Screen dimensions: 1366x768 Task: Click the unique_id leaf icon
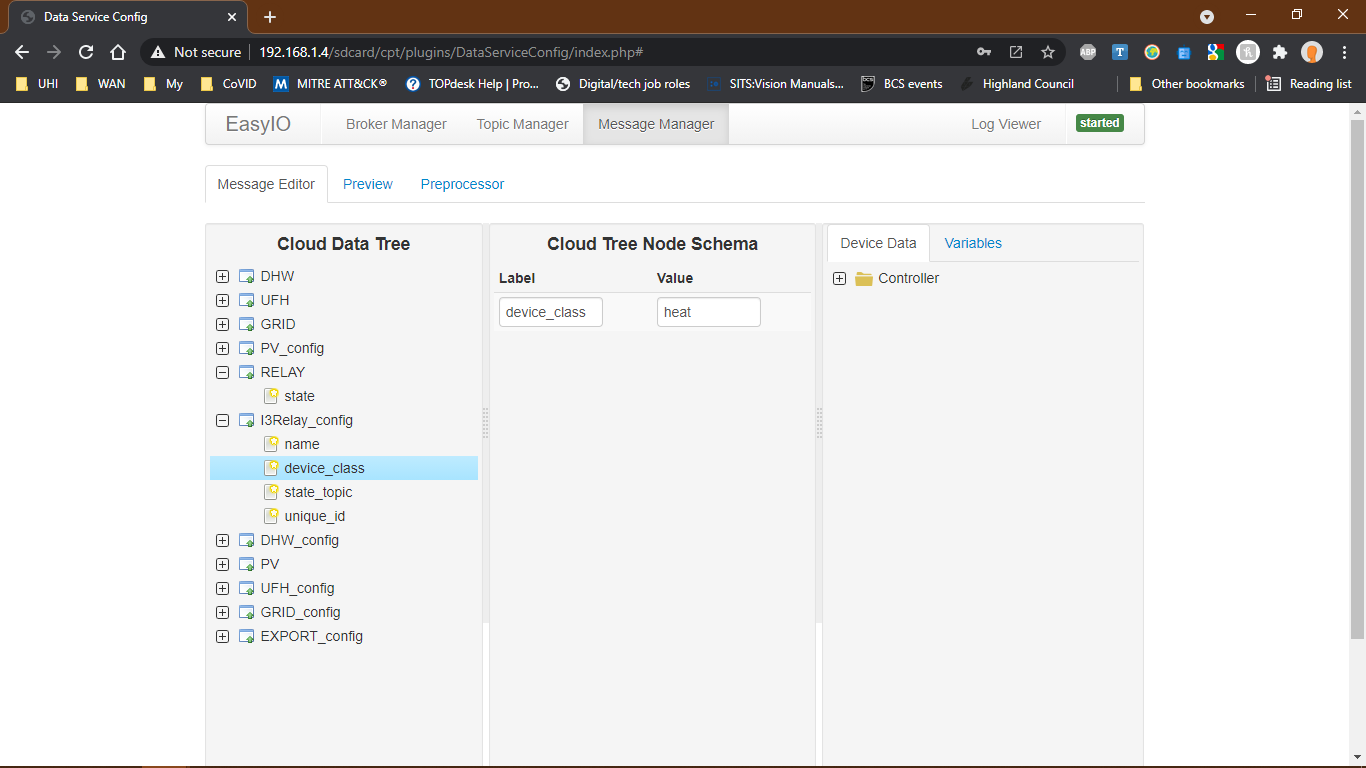pos(270,515)
